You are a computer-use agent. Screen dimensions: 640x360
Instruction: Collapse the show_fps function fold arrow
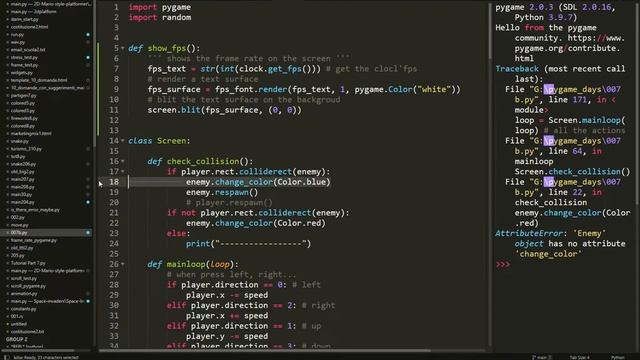tap(122, 49)
